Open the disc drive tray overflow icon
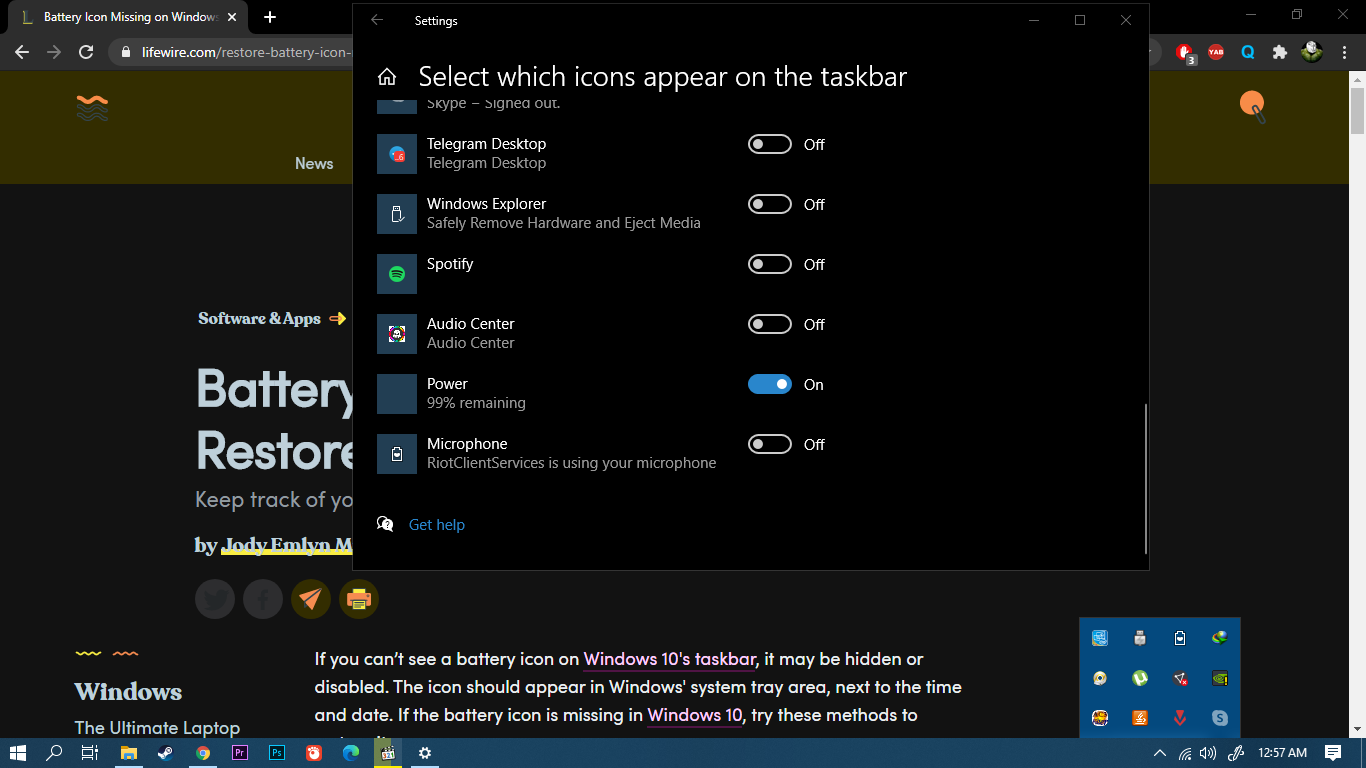The image size is (1366, 768). pyautogui.click(x=1100, y=678)
